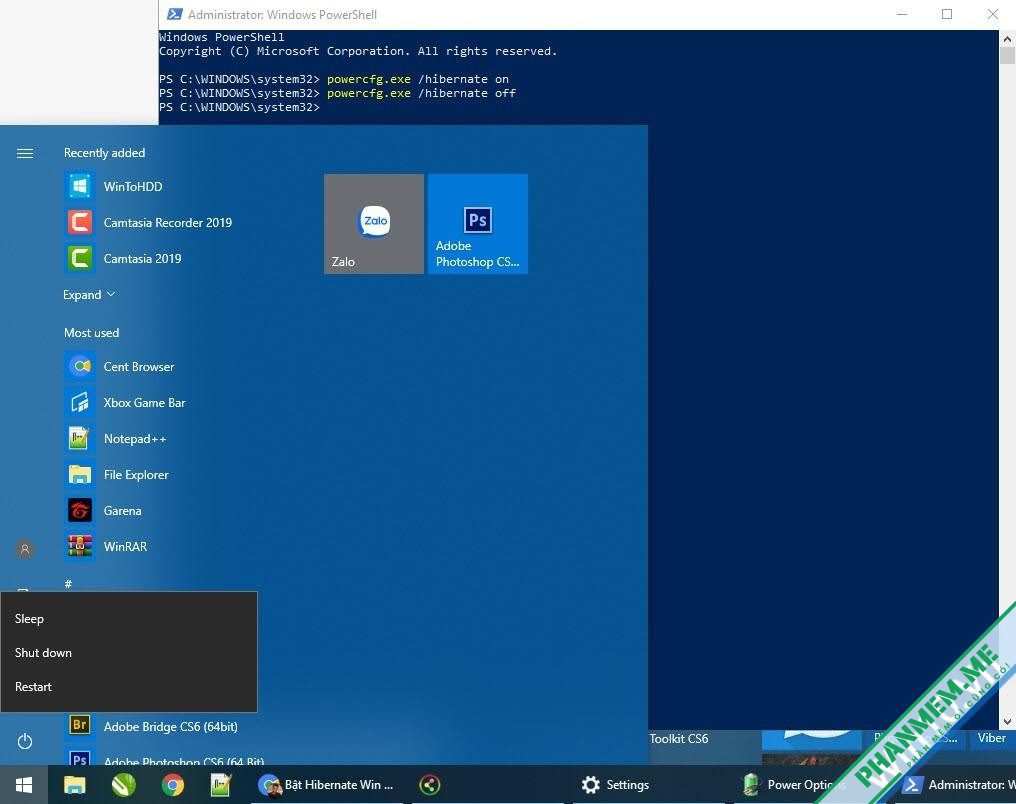Image resolution: width=1016 pixels, height=804 pixels.
Task: Launch Camtasia Recorder 2019 icon
Action: coord(80,222)
